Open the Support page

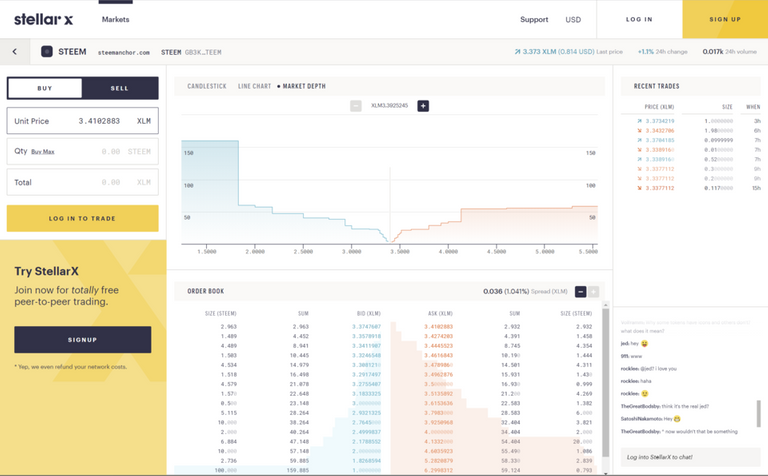pos(534,20)
